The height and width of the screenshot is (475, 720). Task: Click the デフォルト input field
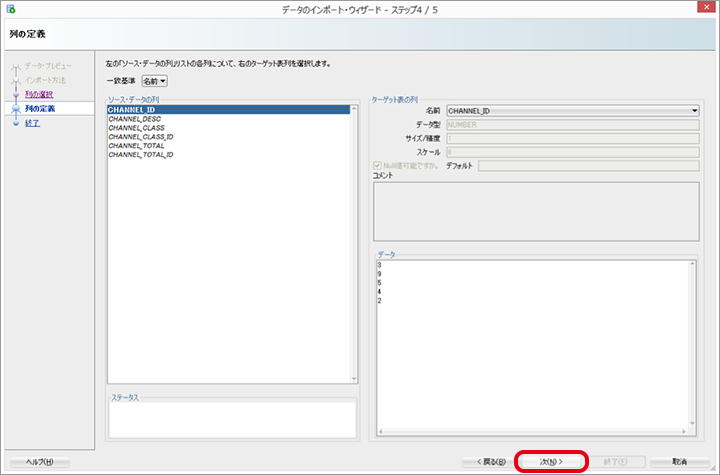(x=588, y=165)
